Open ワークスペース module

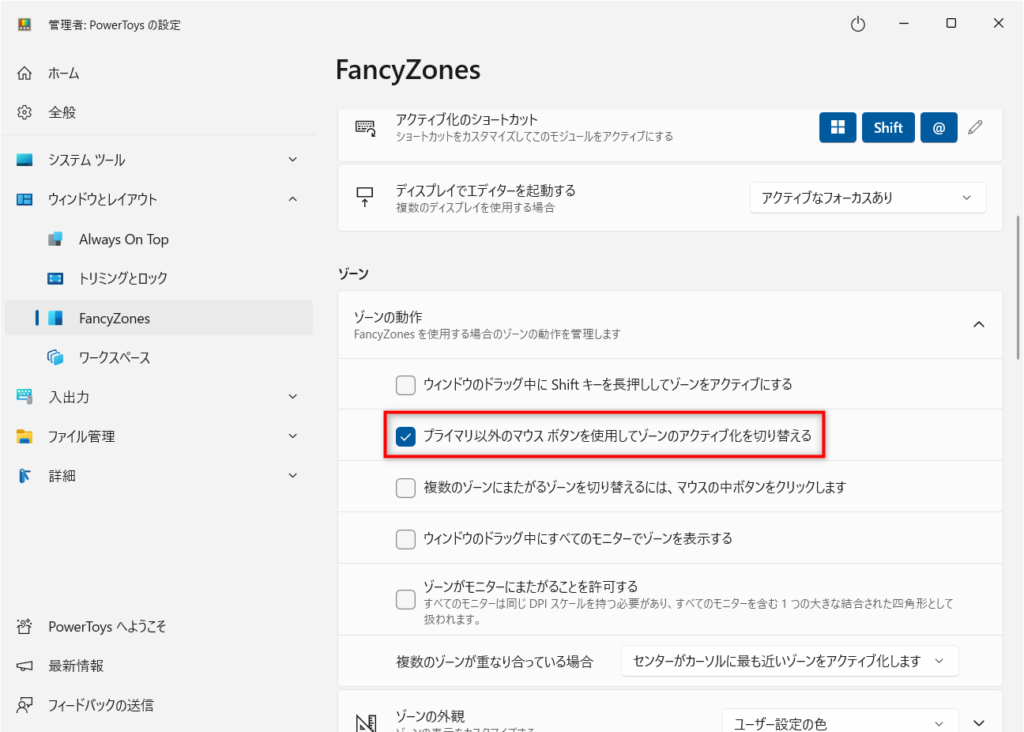114,357
